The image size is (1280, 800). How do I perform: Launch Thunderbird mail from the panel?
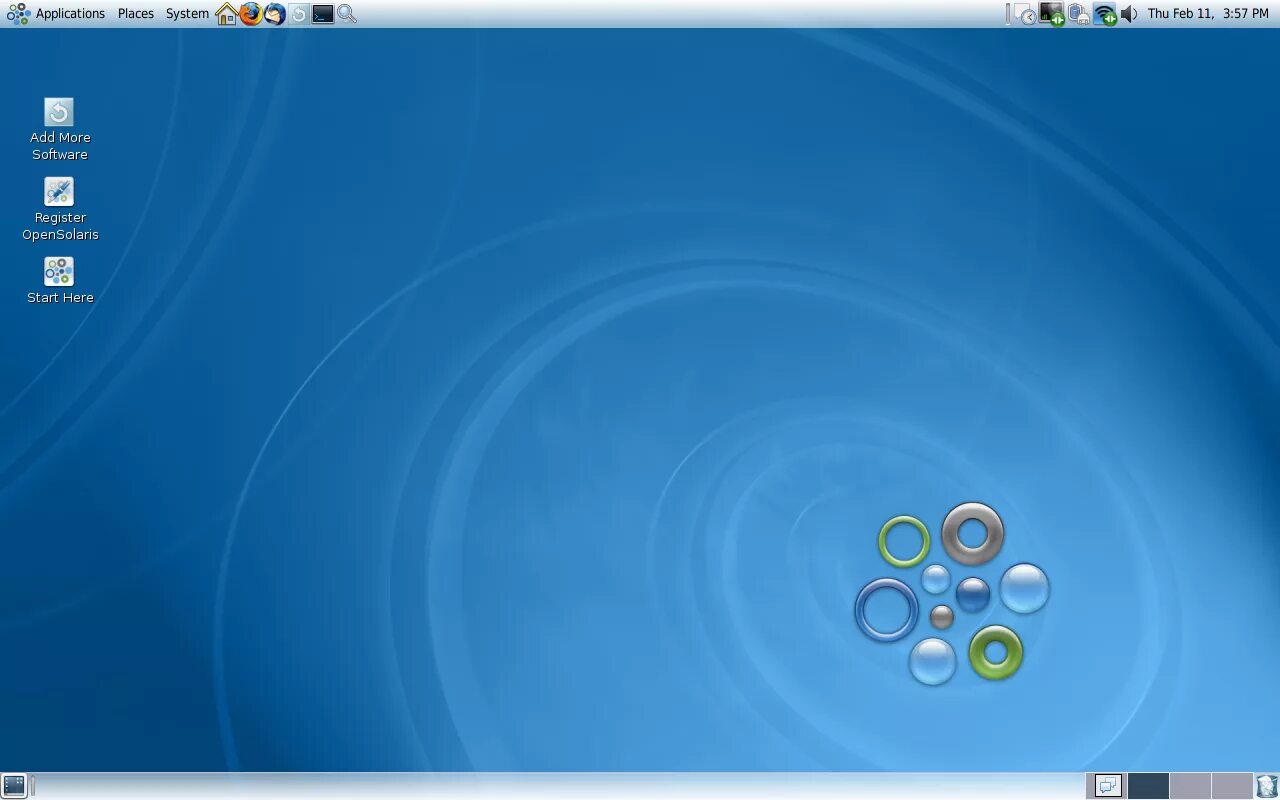click(x=275, y=14)
